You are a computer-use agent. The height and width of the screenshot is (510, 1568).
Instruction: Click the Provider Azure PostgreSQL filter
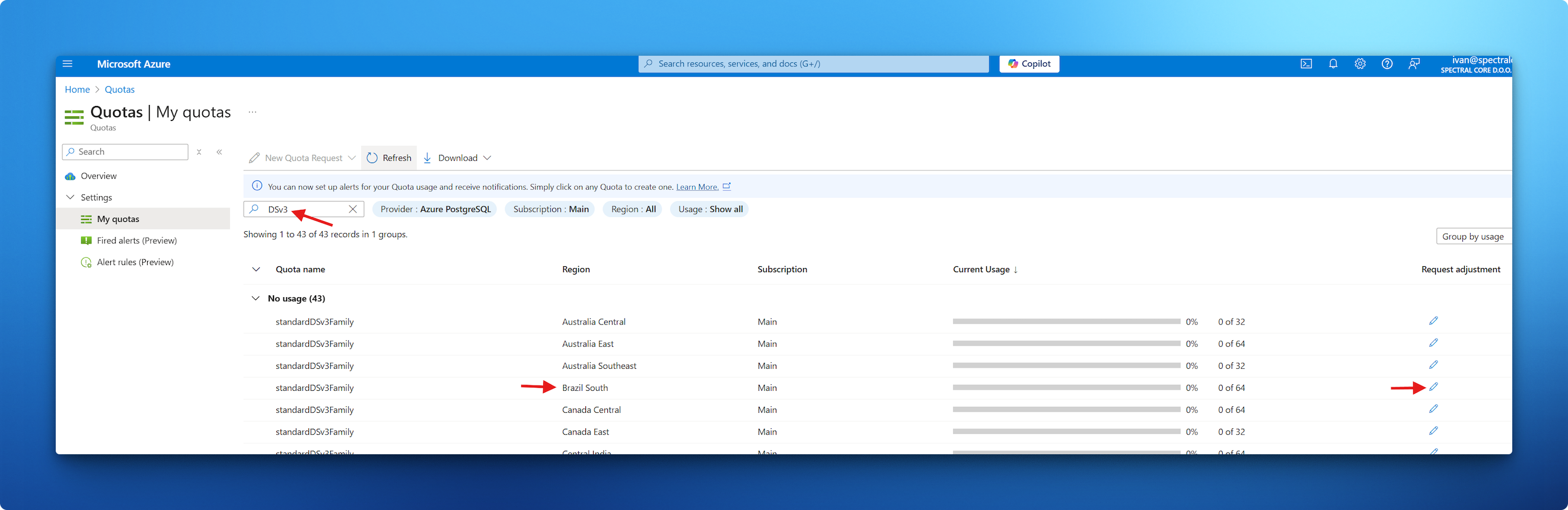coord(435,209)
